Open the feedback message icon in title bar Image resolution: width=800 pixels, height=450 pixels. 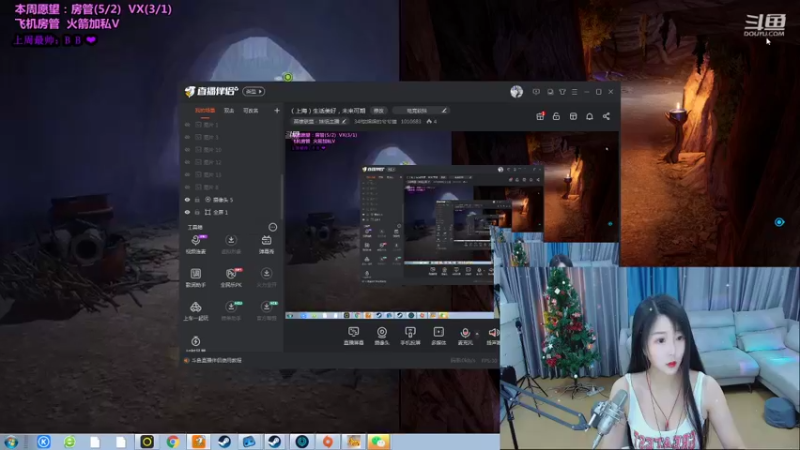[536, 92]
